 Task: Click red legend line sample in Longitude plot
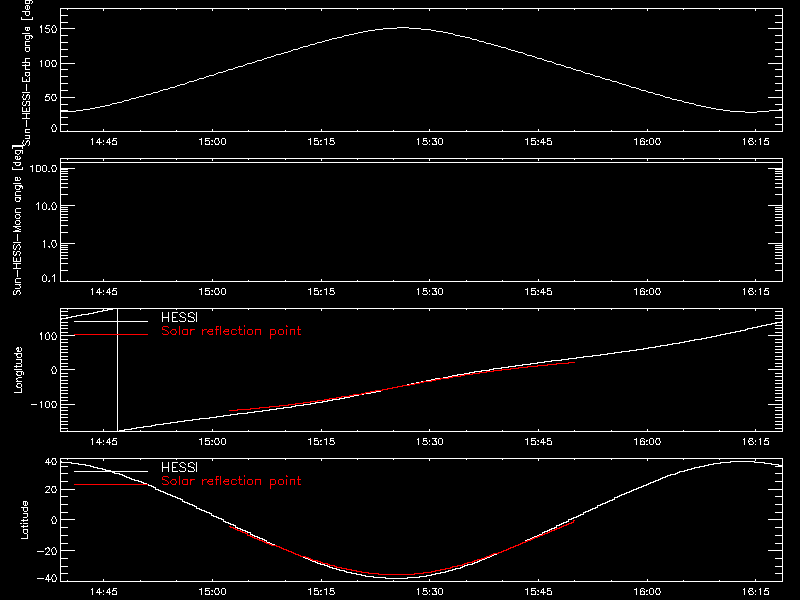click(111, 335)
